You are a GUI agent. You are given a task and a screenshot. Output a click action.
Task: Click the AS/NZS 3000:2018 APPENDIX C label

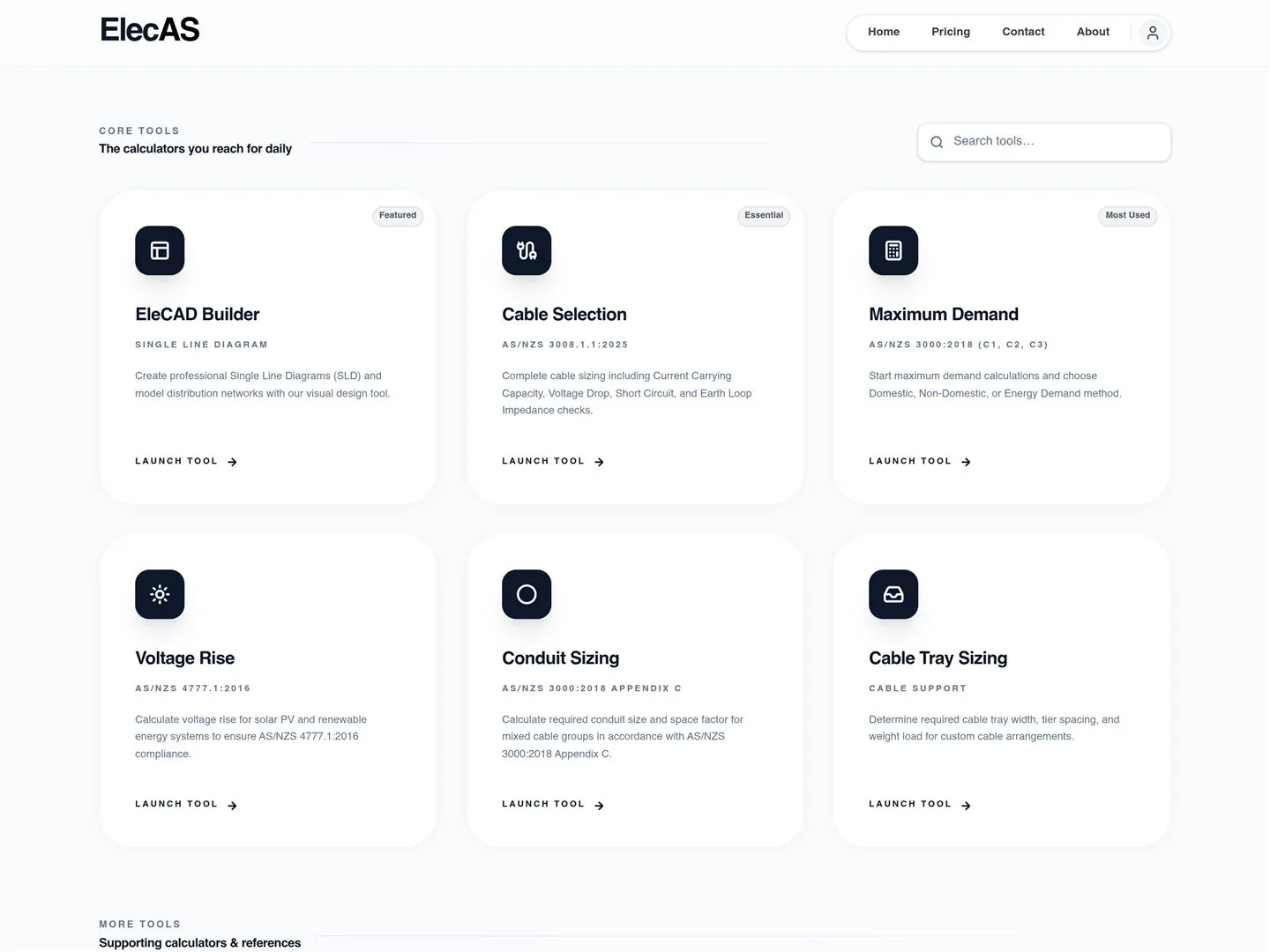tap(592, 688)
